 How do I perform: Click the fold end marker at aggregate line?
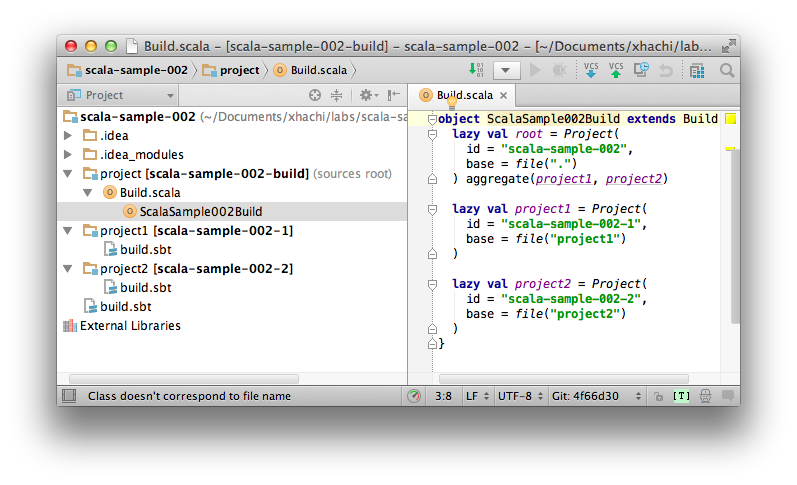point(432,178)
